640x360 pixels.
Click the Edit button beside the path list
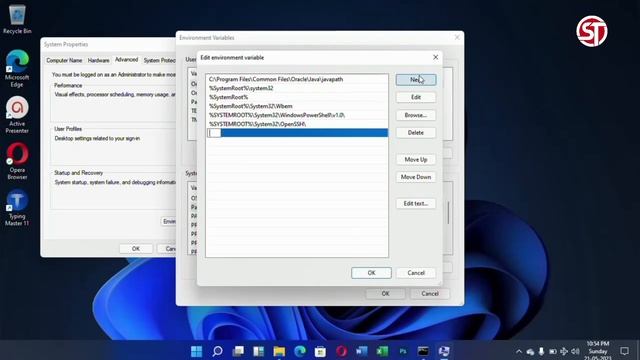[x=416, y=97]
